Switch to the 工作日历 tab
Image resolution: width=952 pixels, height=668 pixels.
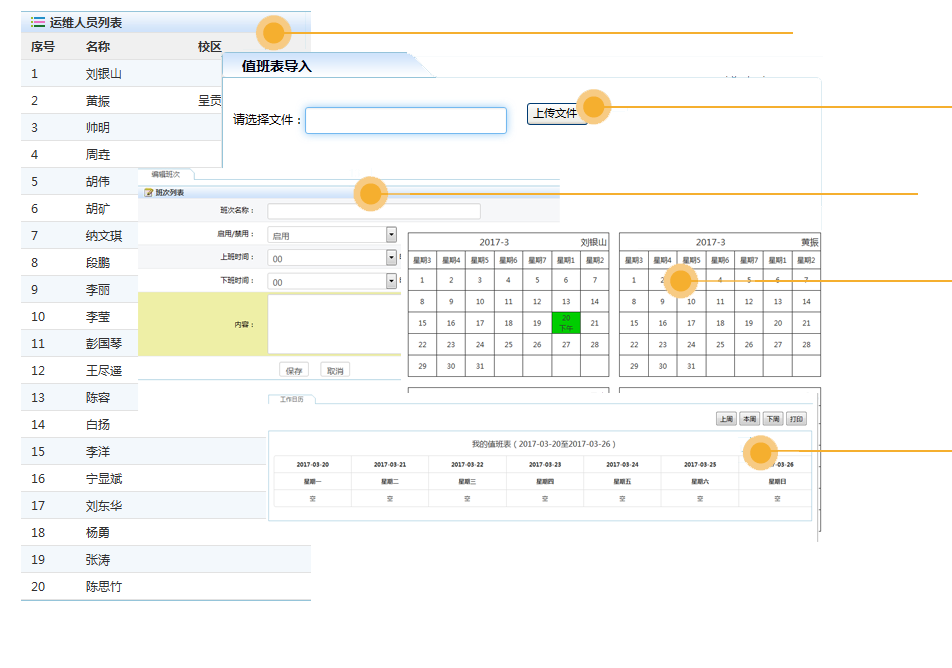pyautogui.click(x=292, y=399)
